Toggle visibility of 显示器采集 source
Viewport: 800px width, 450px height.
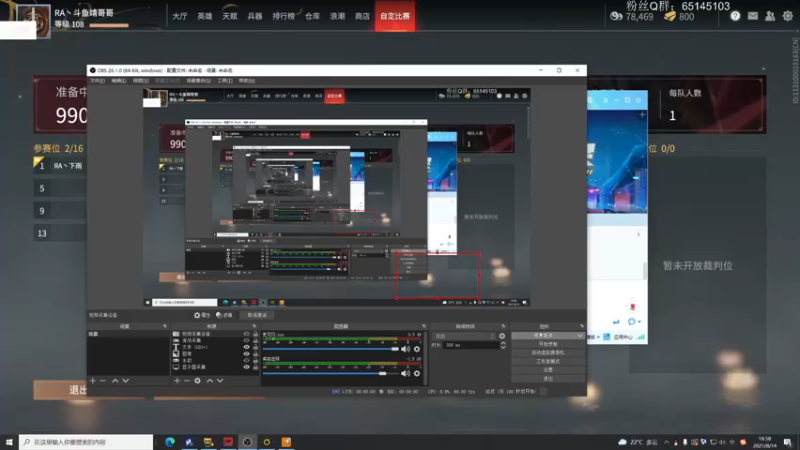point(246,367)
